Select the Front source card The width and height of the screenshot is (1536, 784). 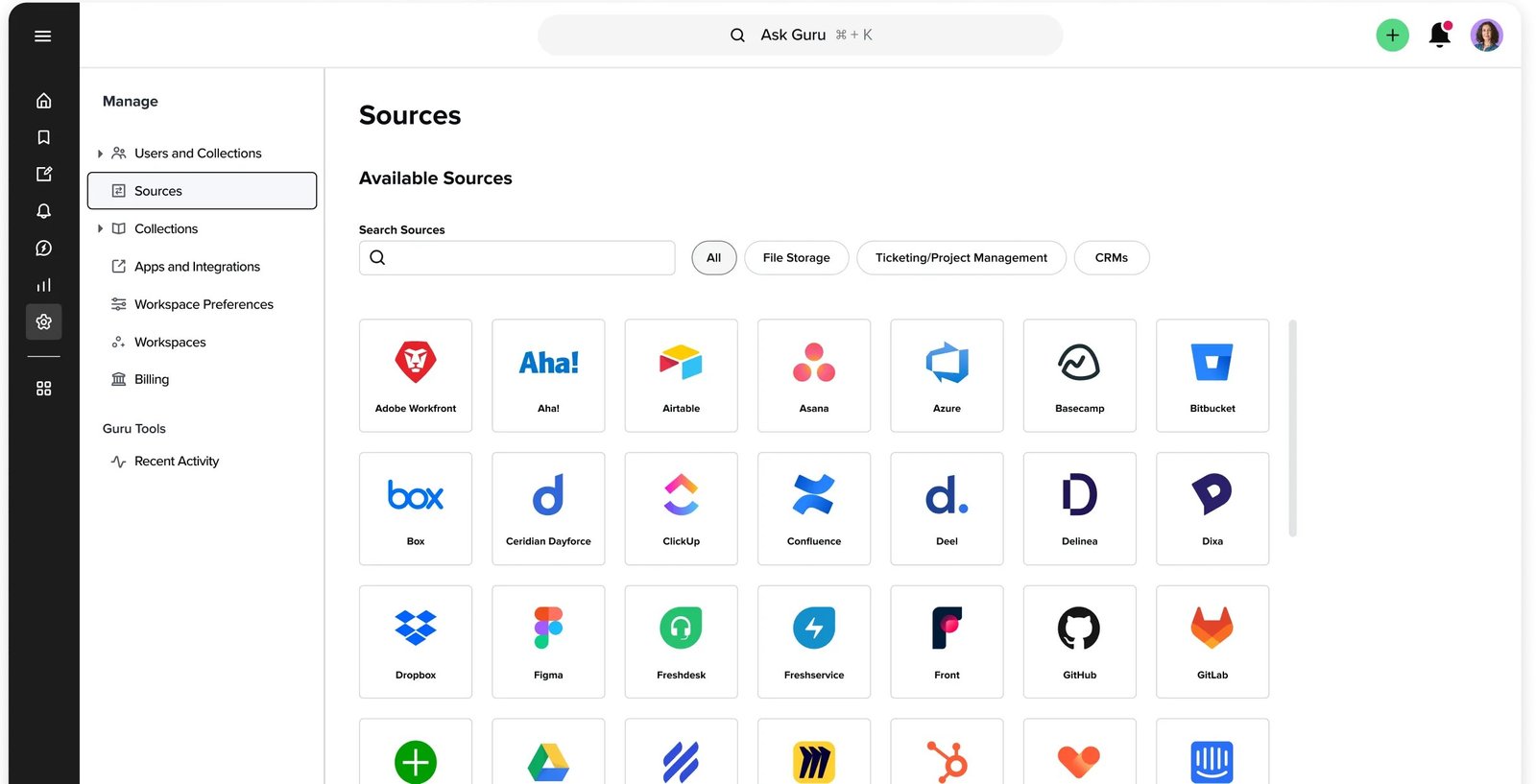tap(947, 642)
